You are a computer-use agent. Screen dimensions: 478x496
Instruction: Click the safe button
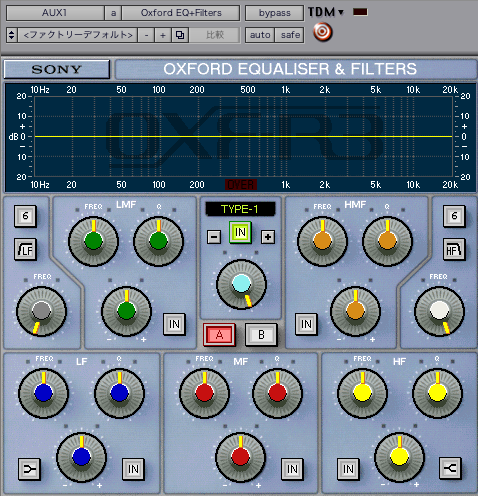290,35
